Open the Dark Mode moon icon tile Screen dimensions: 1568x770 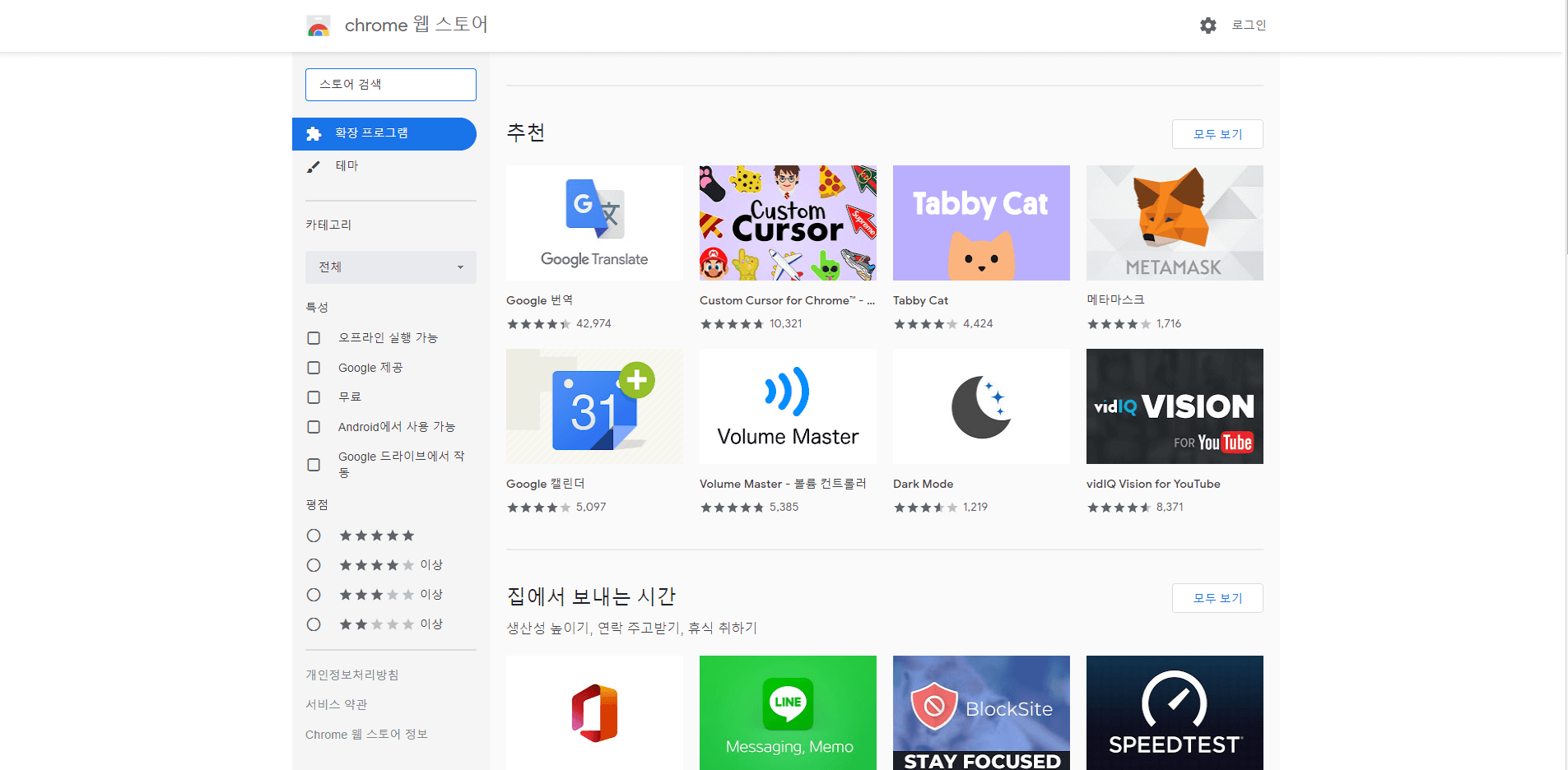click(x=981, y=406)
